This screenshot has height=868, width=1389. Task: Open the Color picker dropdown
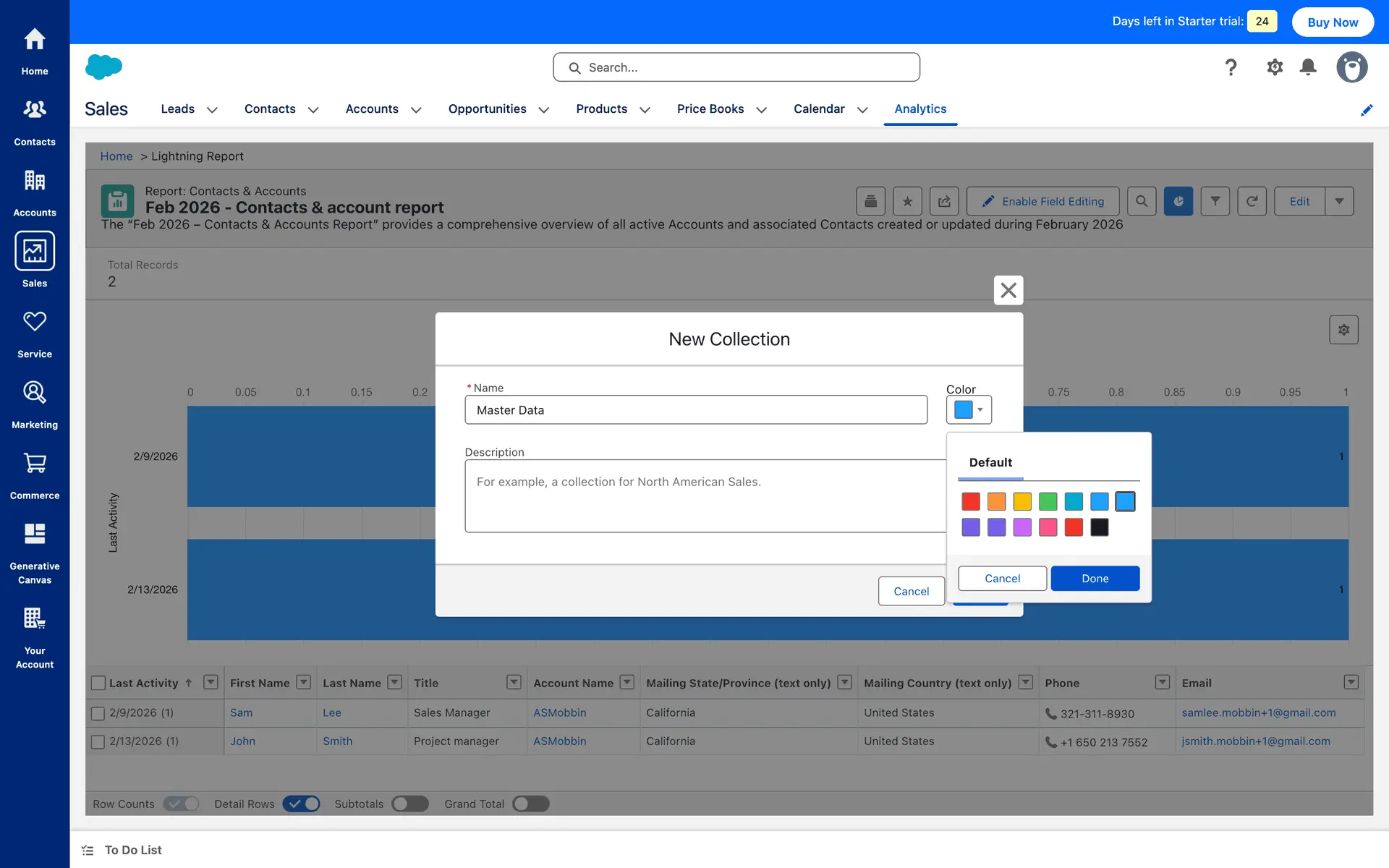pyautogui.click(x=969, y=410)
